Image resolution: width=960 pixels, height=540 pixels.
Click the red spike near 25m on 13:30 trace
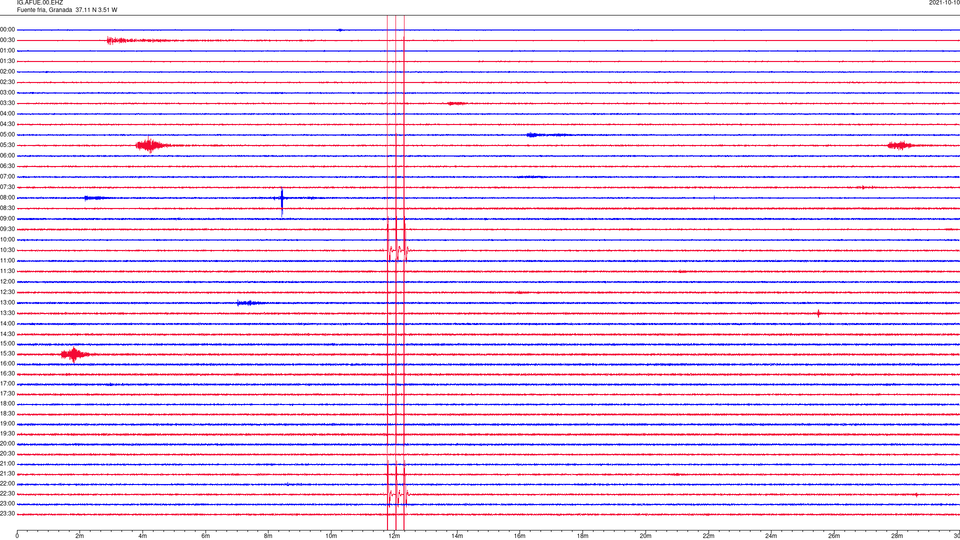point(819,313)
